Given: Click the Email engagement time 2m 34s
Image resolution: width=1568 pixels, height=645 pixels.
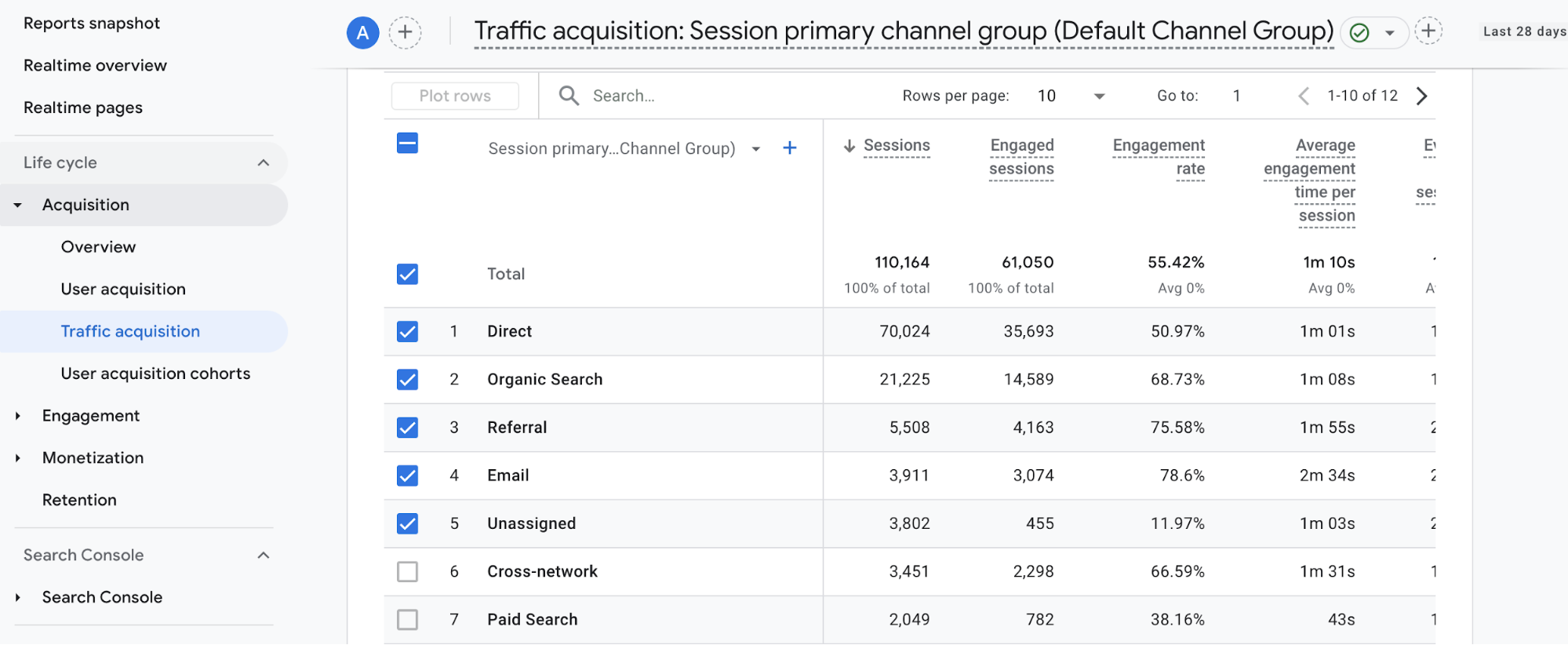Looking at the screenshot, I should [1327, 476].
